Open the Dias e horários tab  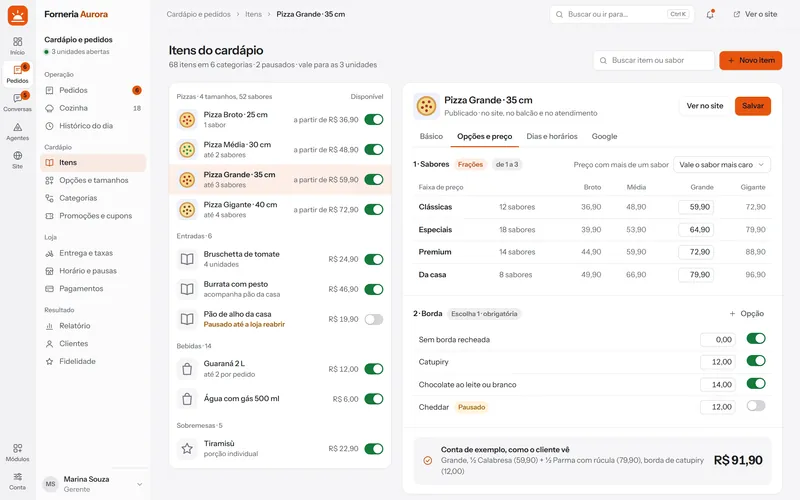(552, 136)
